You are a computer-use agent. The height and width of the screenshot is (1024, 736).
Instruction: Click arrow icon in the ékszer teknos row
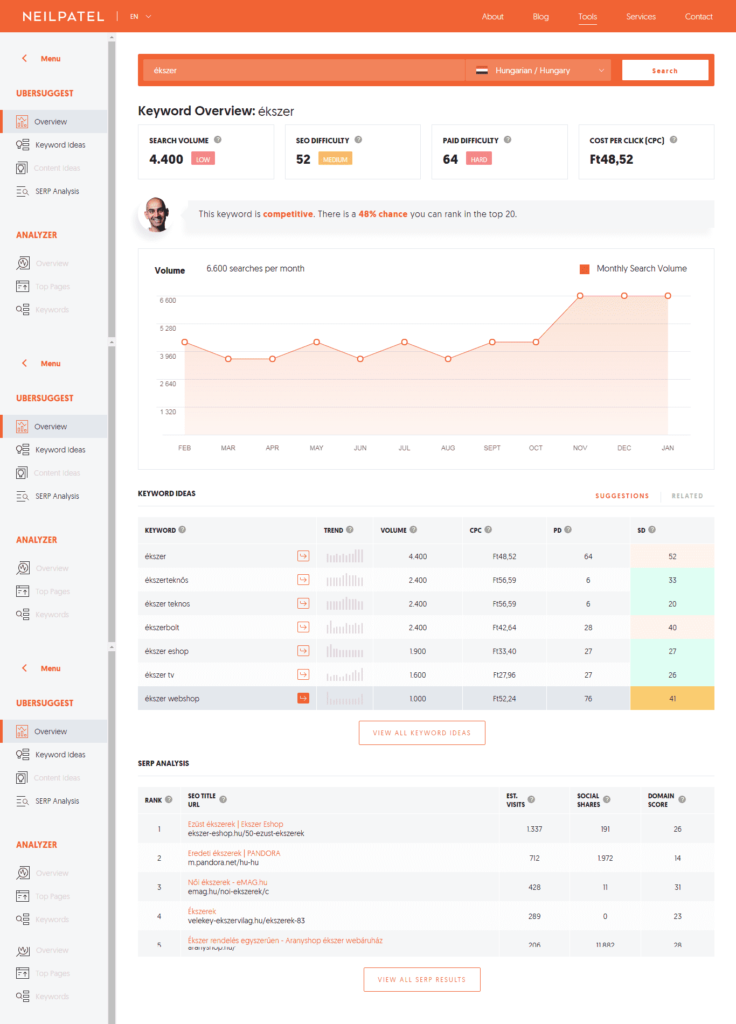(x=303, y=603)
